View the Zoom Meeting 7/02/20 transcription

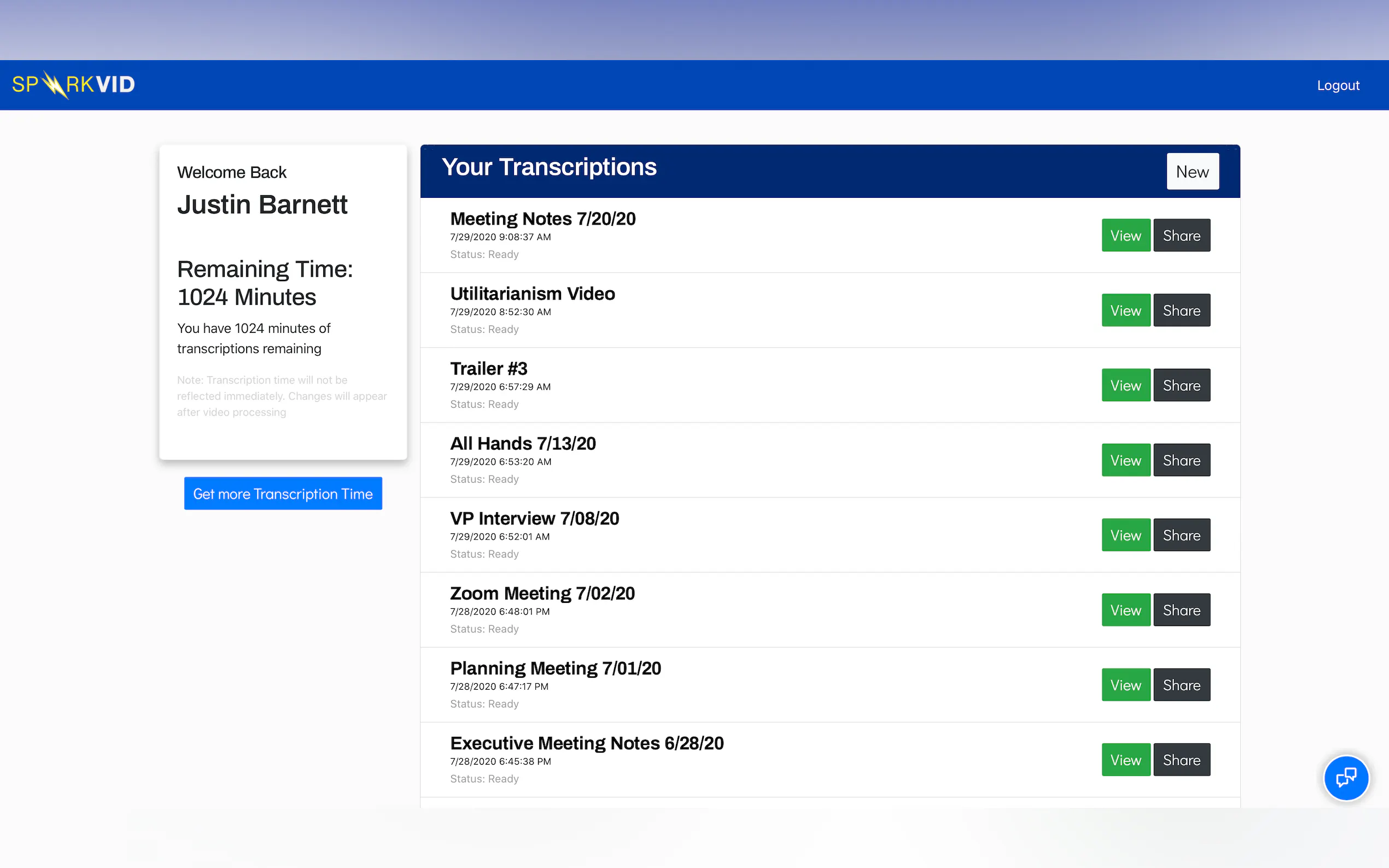point(1125,610)
